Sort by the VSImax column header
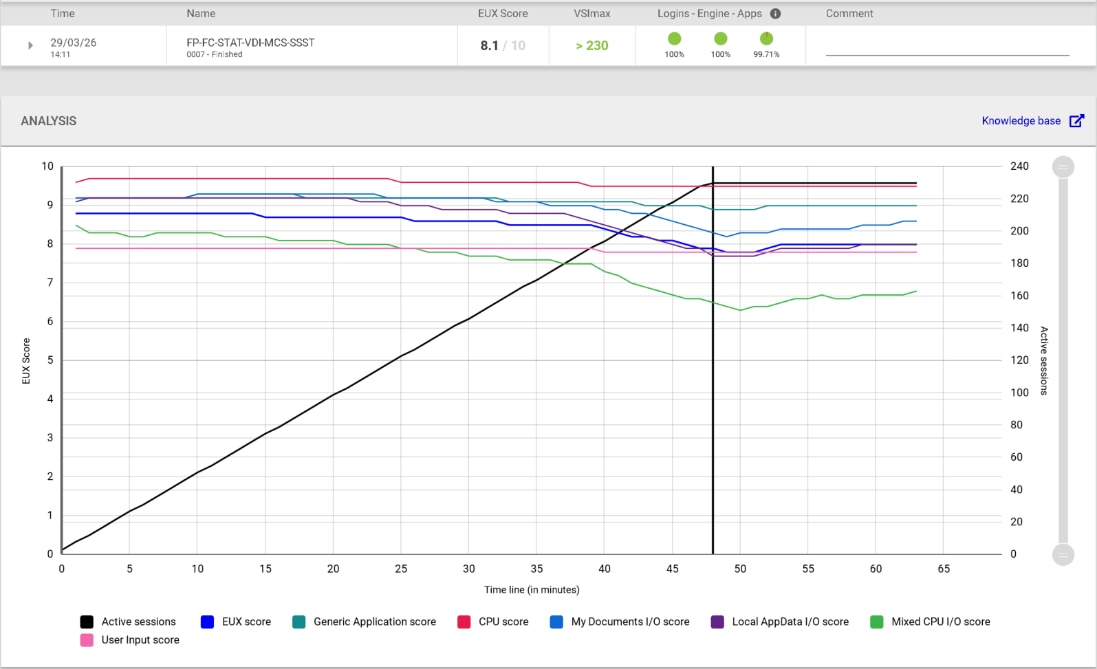 coord(592,13)
